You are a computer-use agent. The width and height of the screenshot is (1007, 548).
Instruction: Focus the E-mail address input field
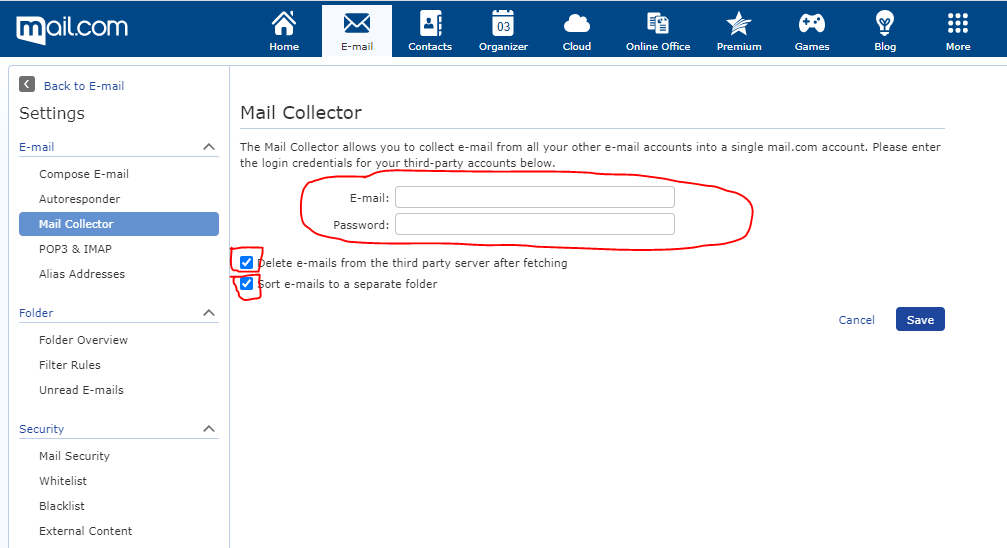coord(534,197)
